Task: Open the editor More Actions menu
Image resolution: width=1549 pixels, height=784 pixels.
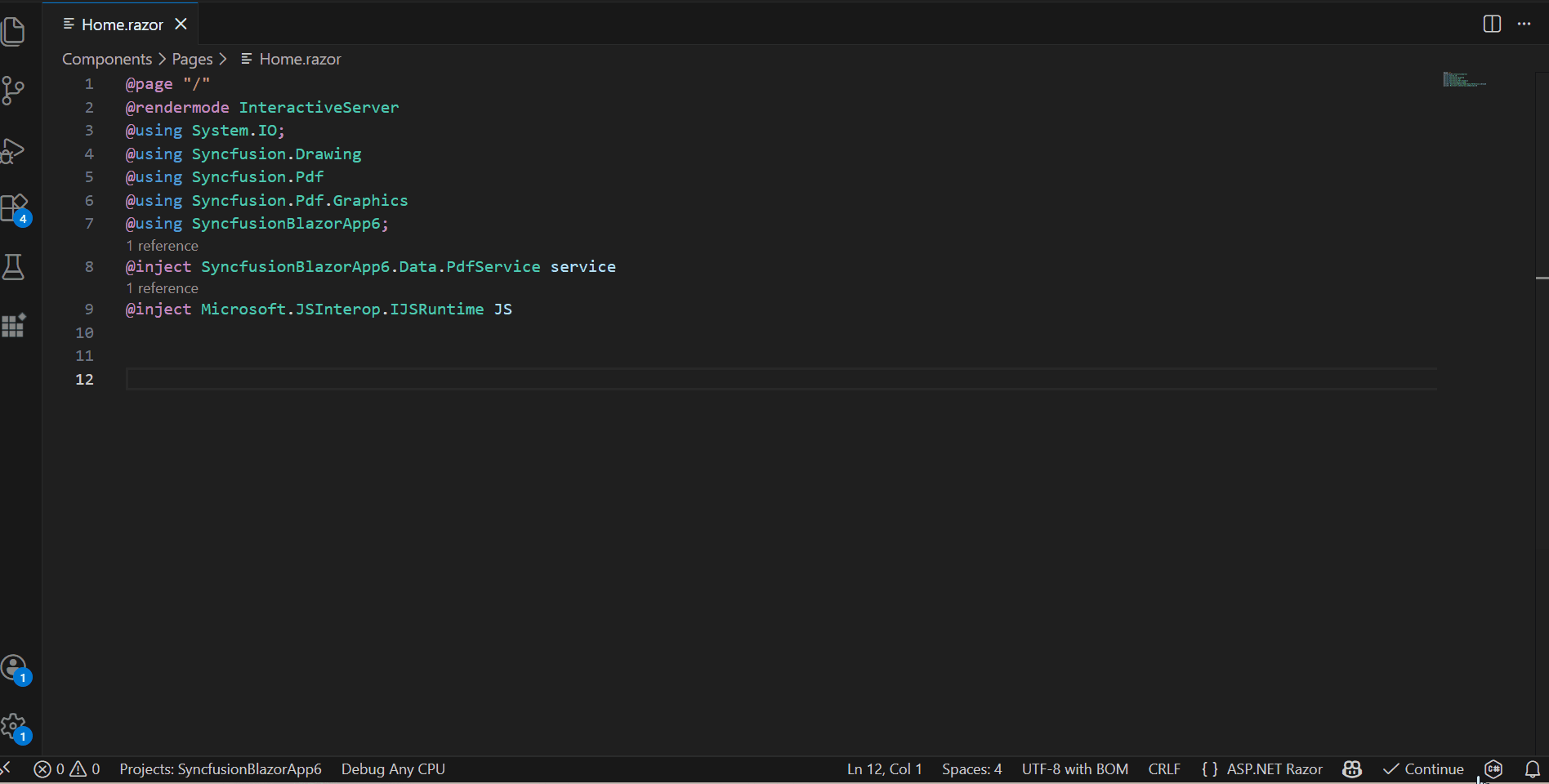Action: (1524, 24)
